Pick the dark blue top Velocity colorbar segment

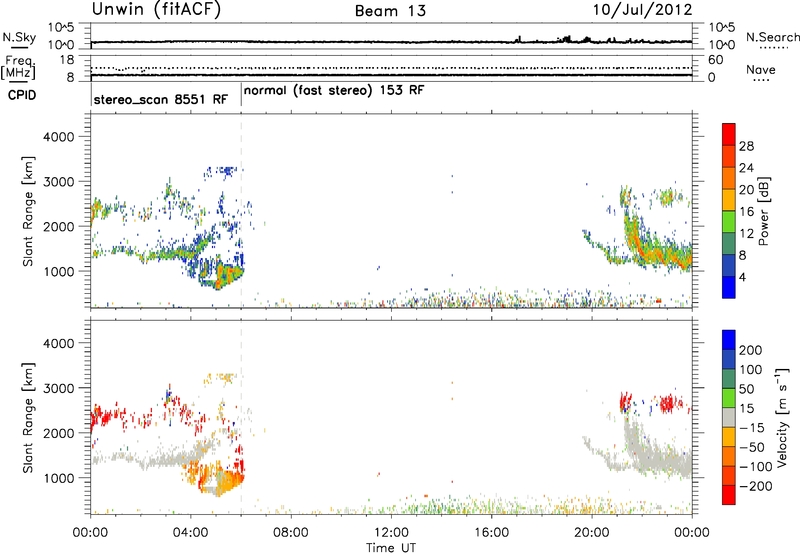[x=729, y=340]
